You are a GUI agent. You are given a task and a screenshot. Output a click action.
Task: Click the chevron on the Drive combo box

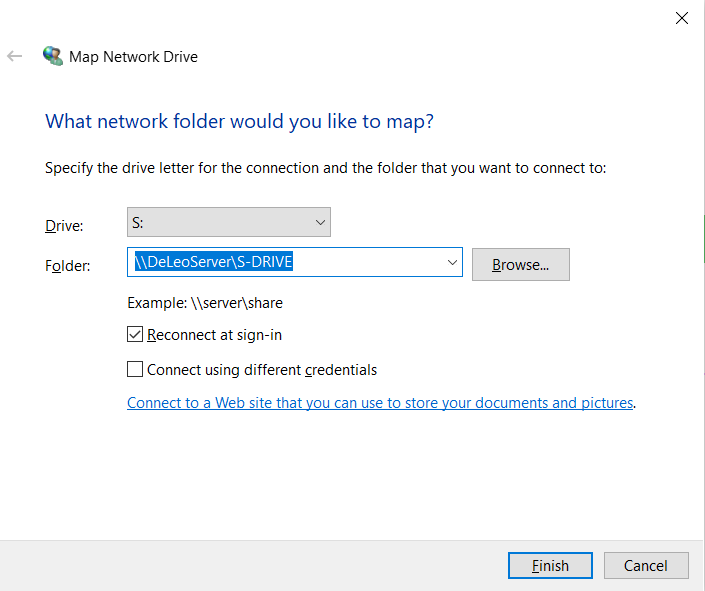point(320,222)
